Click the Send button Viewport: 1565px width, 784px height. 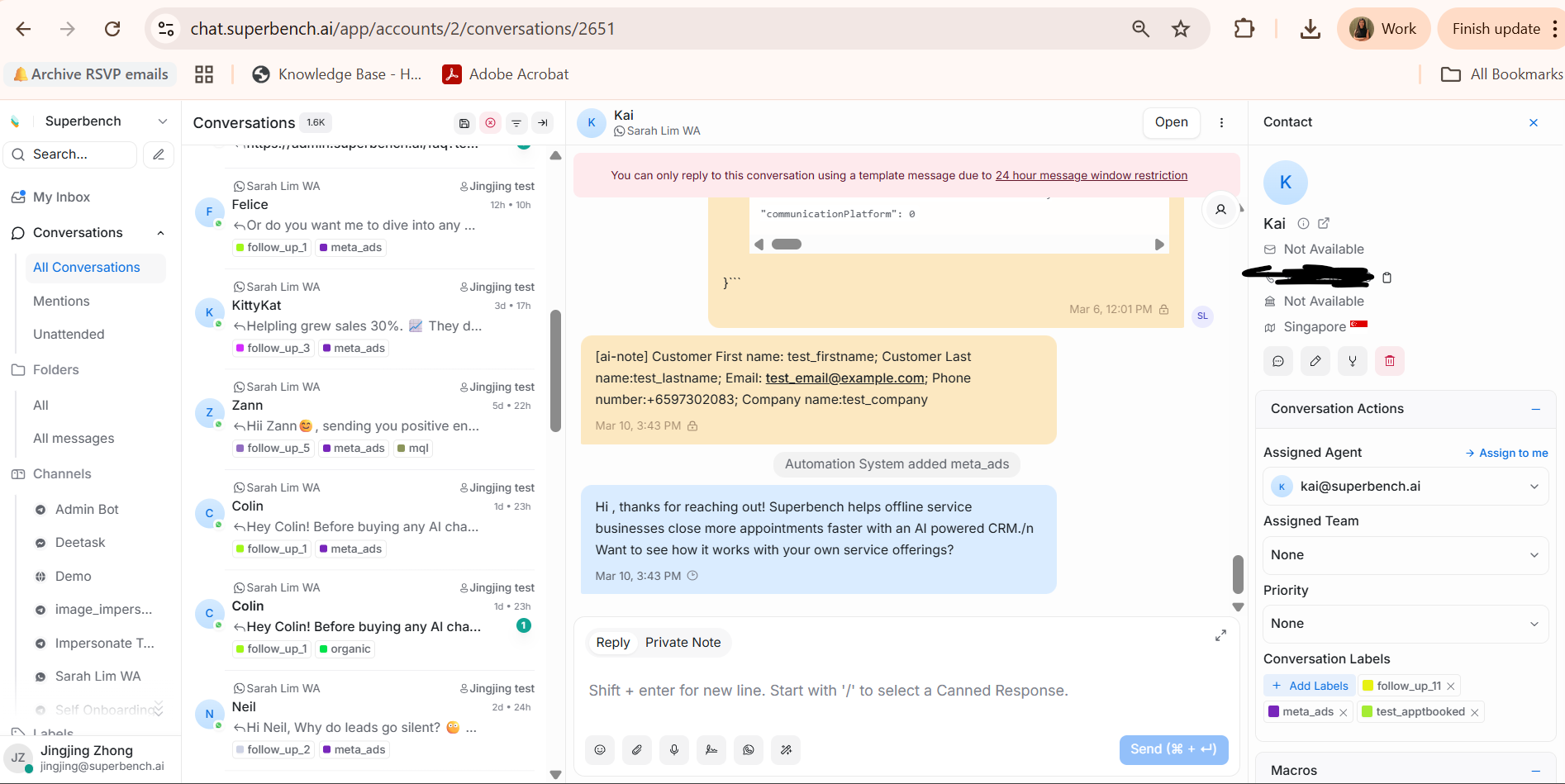[1173, 749]
